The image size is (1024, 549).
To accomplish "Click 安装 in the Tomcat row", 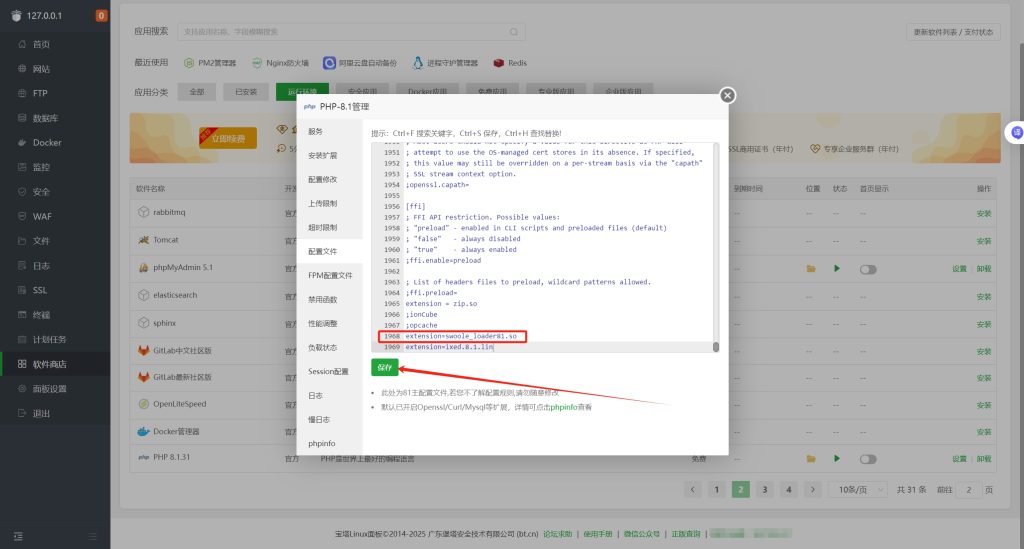I will (x=984, y=241).
